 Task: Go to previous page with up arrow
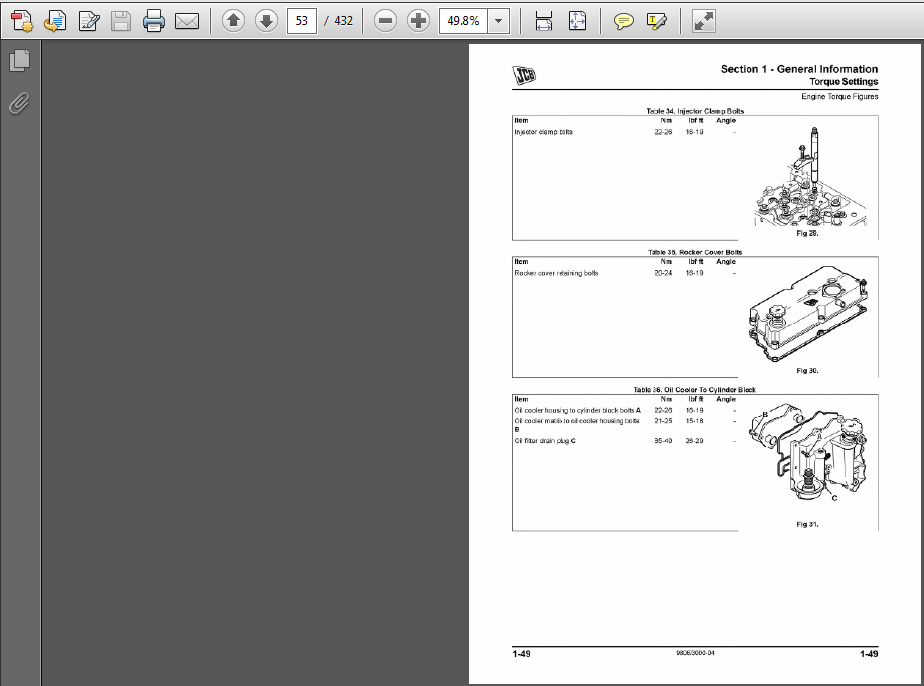click(233, 21)
